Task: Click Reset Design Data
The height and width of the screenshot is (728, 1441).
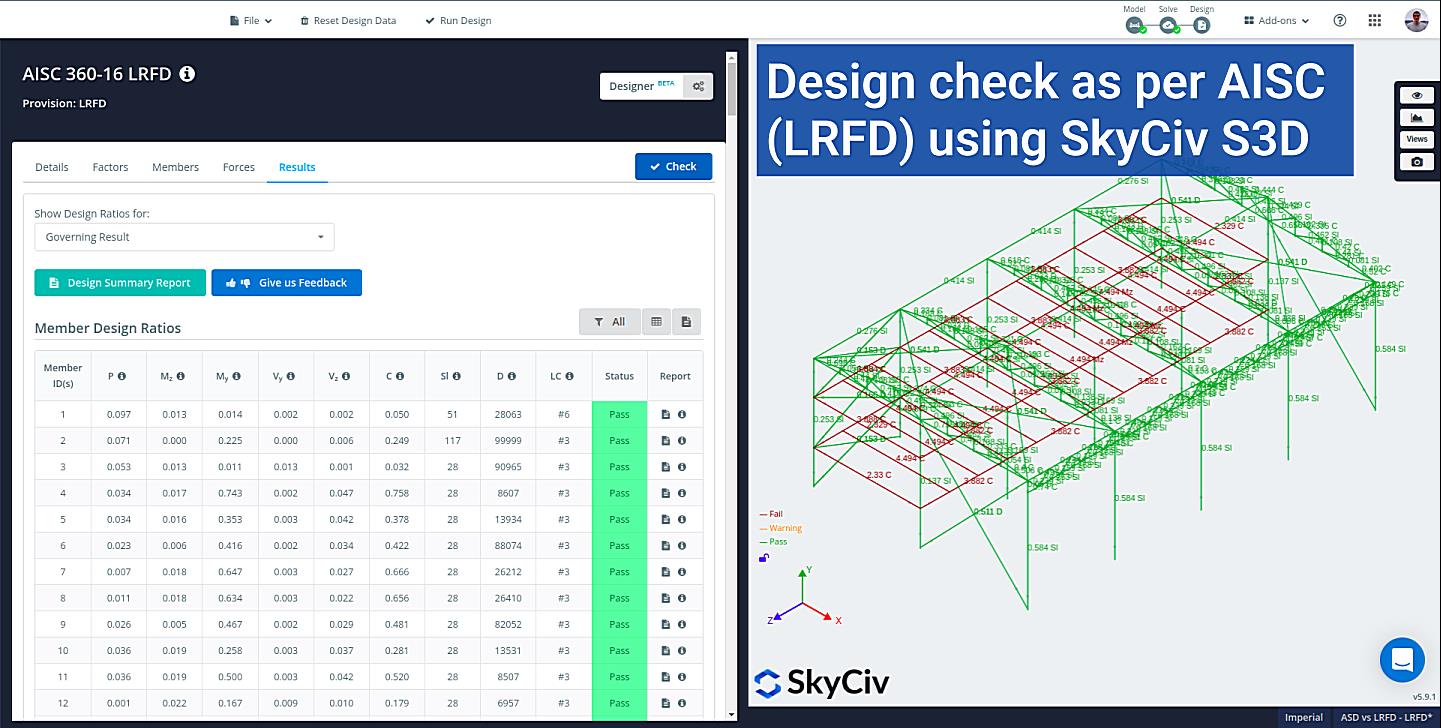Action: coord(348,20)
